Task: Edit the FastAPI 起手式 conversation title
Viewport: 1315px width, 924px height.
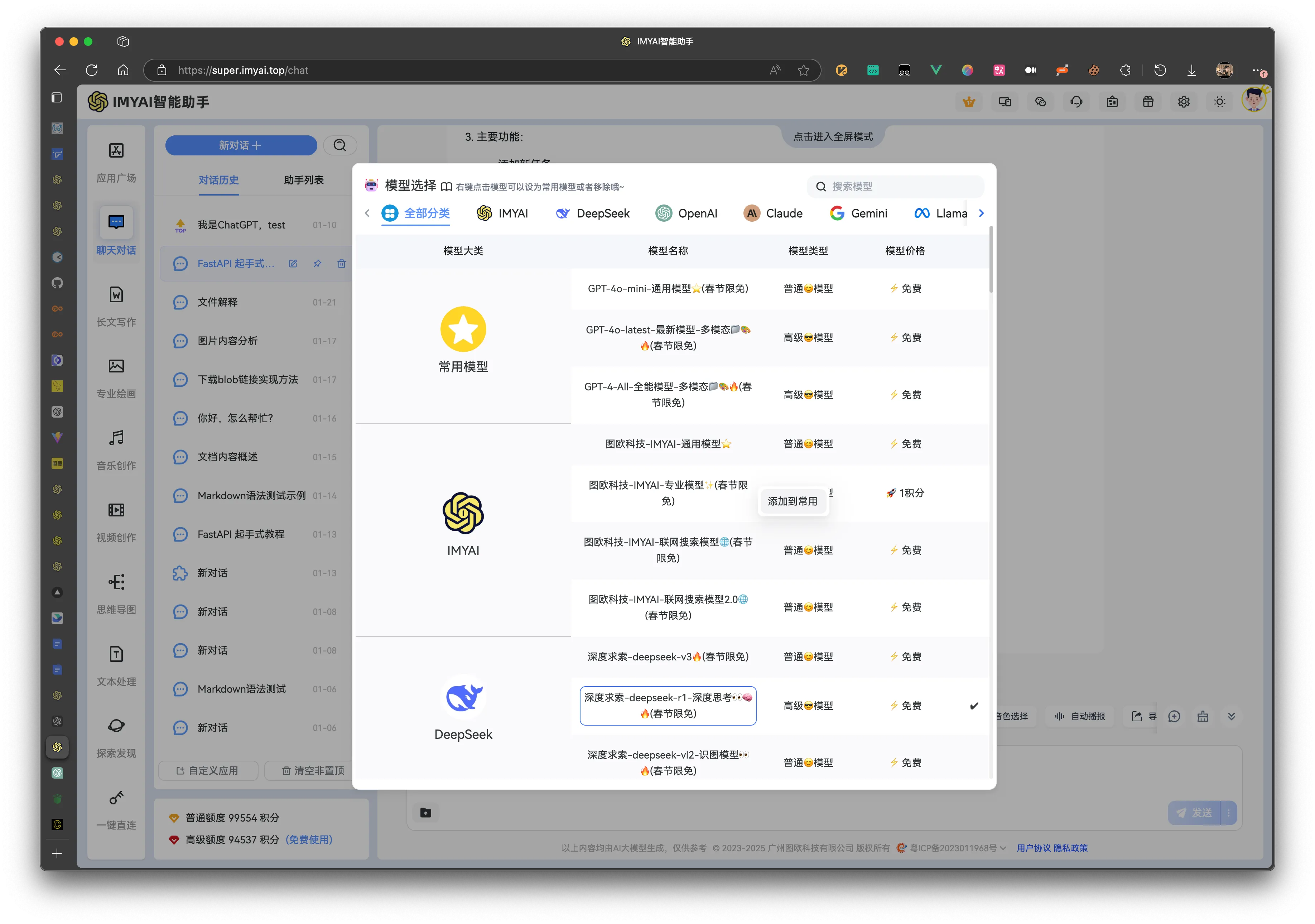Action: click(x=293, y=264)
